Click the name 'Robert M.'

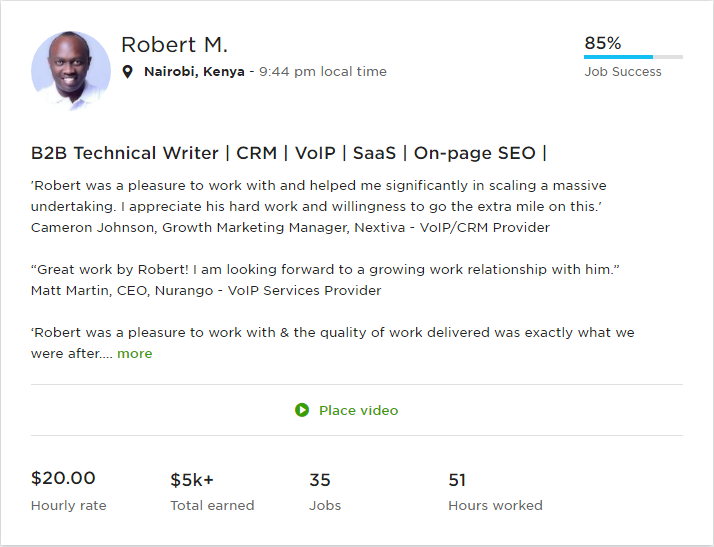tap(175, 45)
